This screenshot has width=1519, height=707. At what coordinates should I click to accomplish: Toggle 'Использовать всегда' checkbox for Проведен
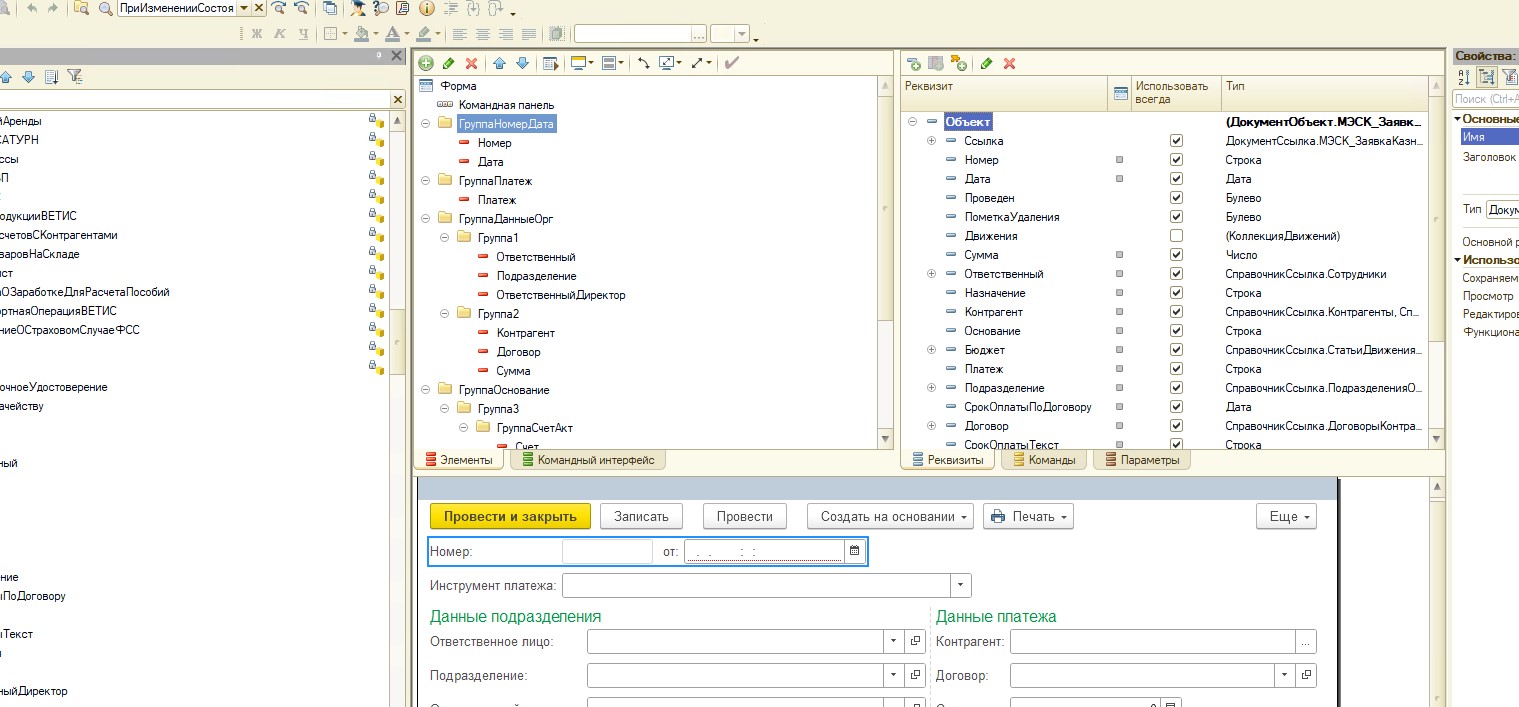point(1176,198)
